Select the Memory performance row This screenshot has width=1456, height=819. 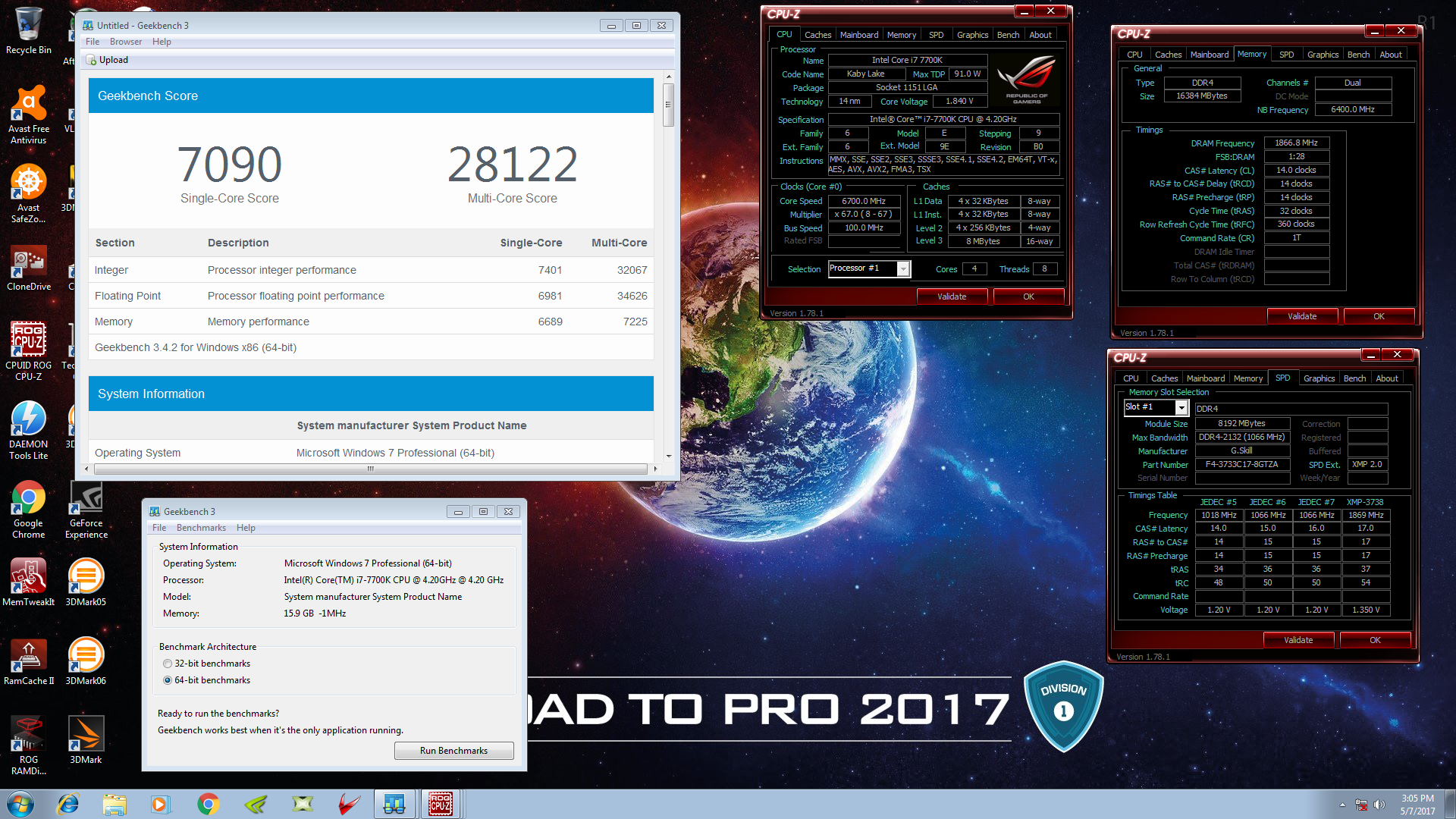[371, 322]
